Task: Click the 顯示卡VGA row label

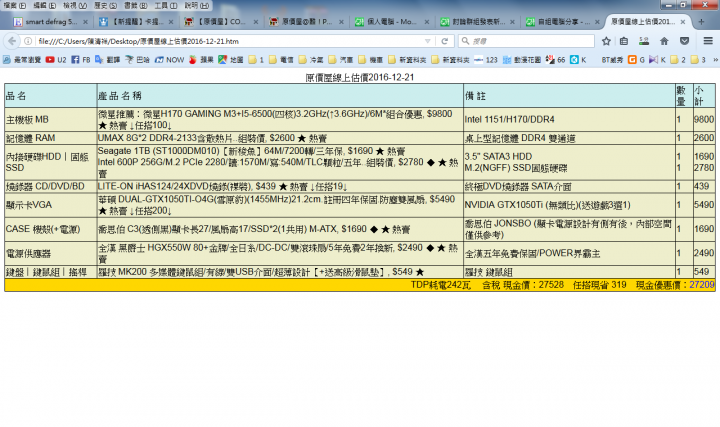Action: coord(29,205)
